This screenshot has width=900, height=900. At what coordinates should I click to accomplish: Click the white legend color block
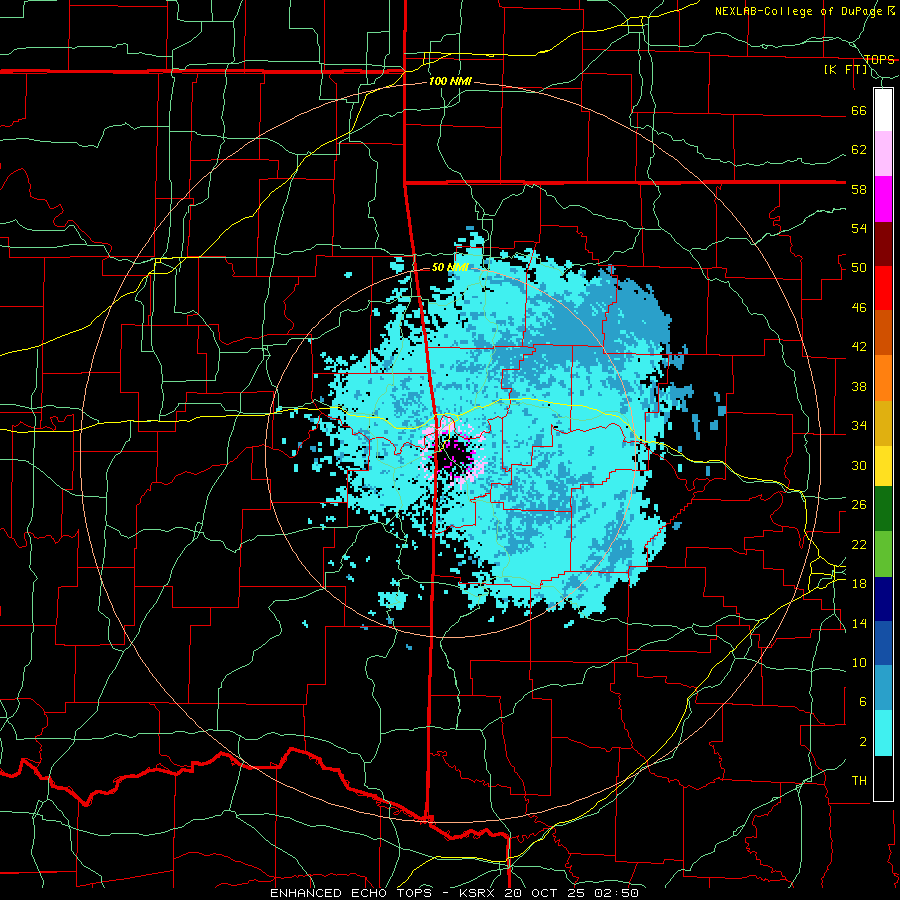(x=883, y=110)
